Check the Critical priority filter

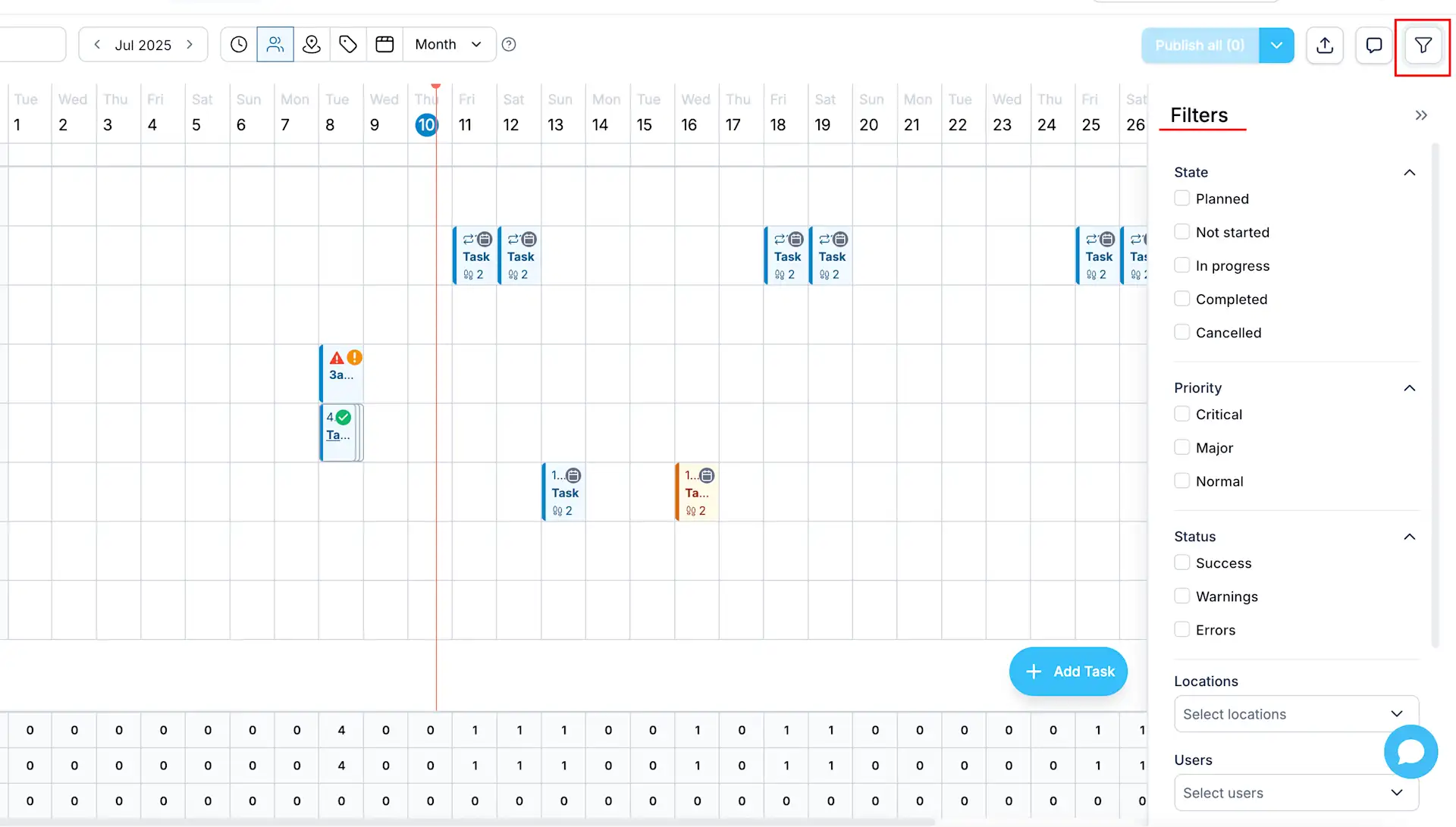pos(1181,414)
